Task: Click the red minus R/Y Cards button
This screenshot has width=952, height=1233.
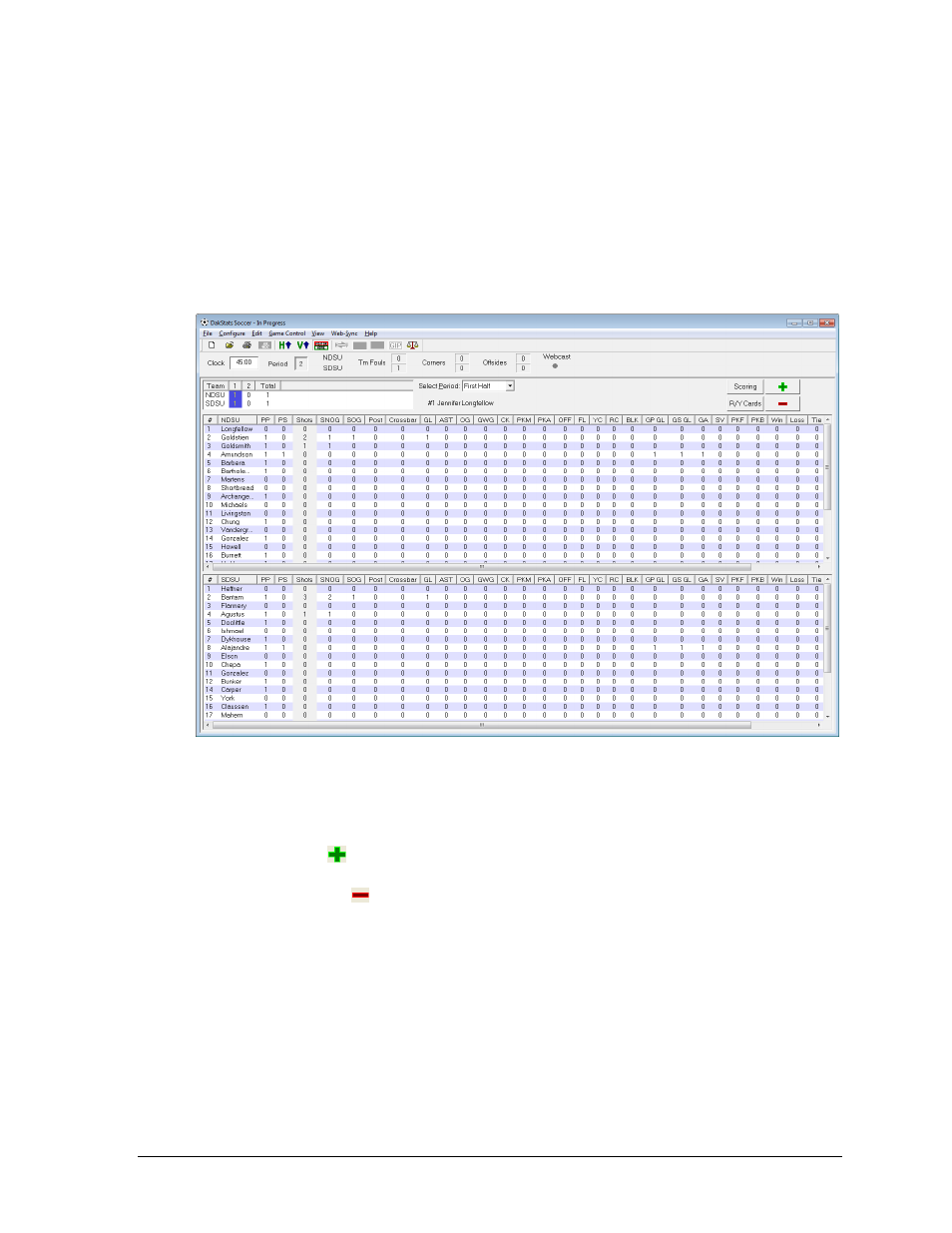Action: click(782, 403)
